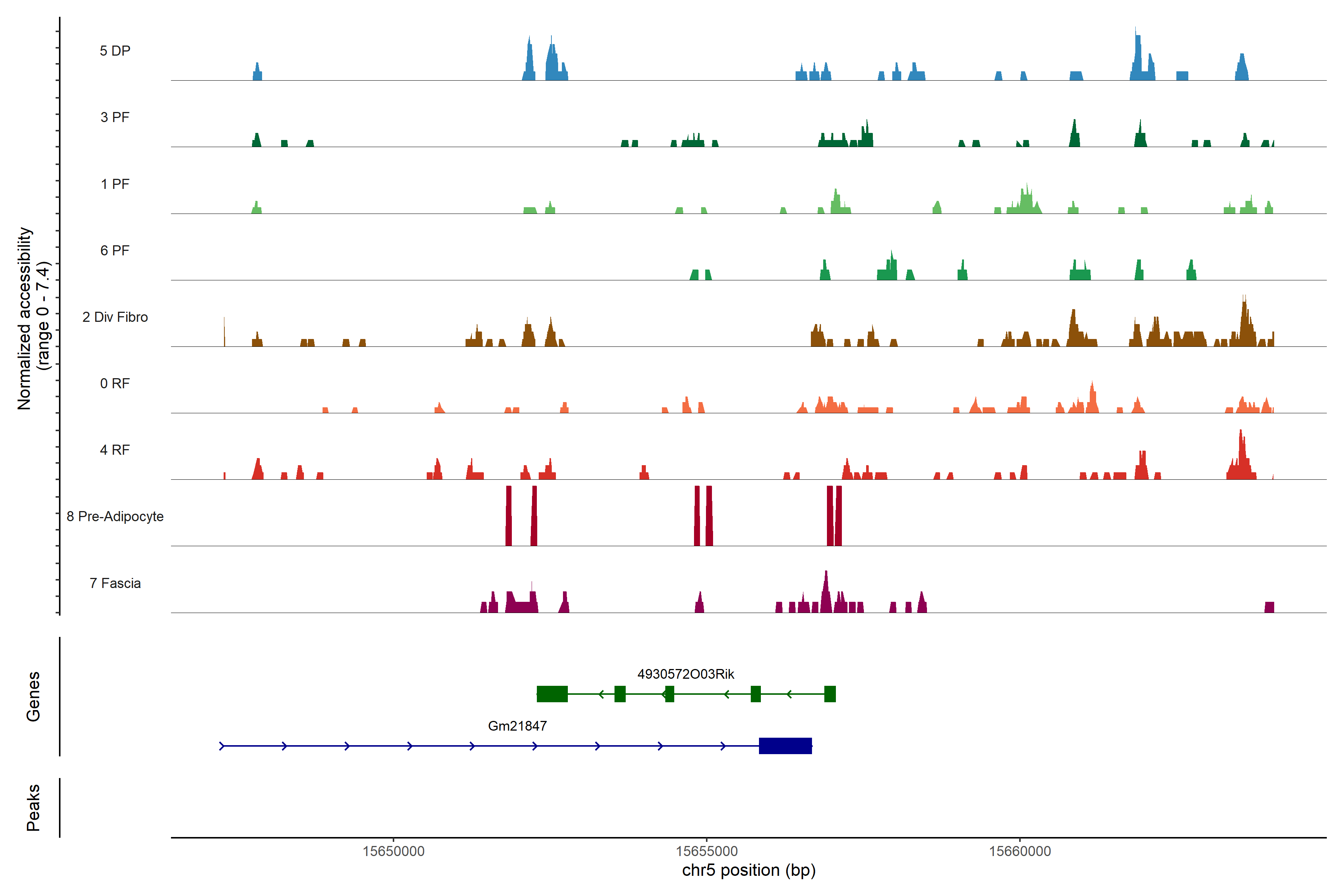Click the 1 PF track label
Viewport: 1344px width, 896px height.
(x=115, y=184)
